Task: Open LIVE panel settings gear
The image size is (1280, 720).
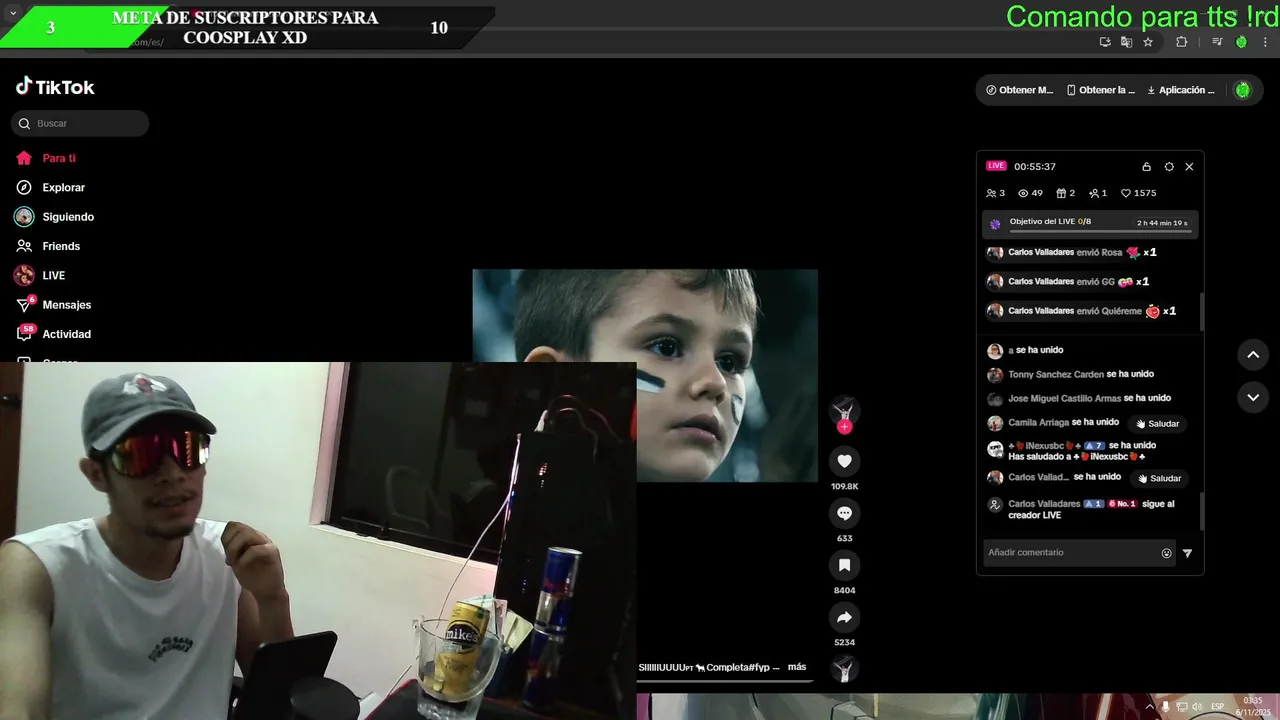Action: point(1169,167)
